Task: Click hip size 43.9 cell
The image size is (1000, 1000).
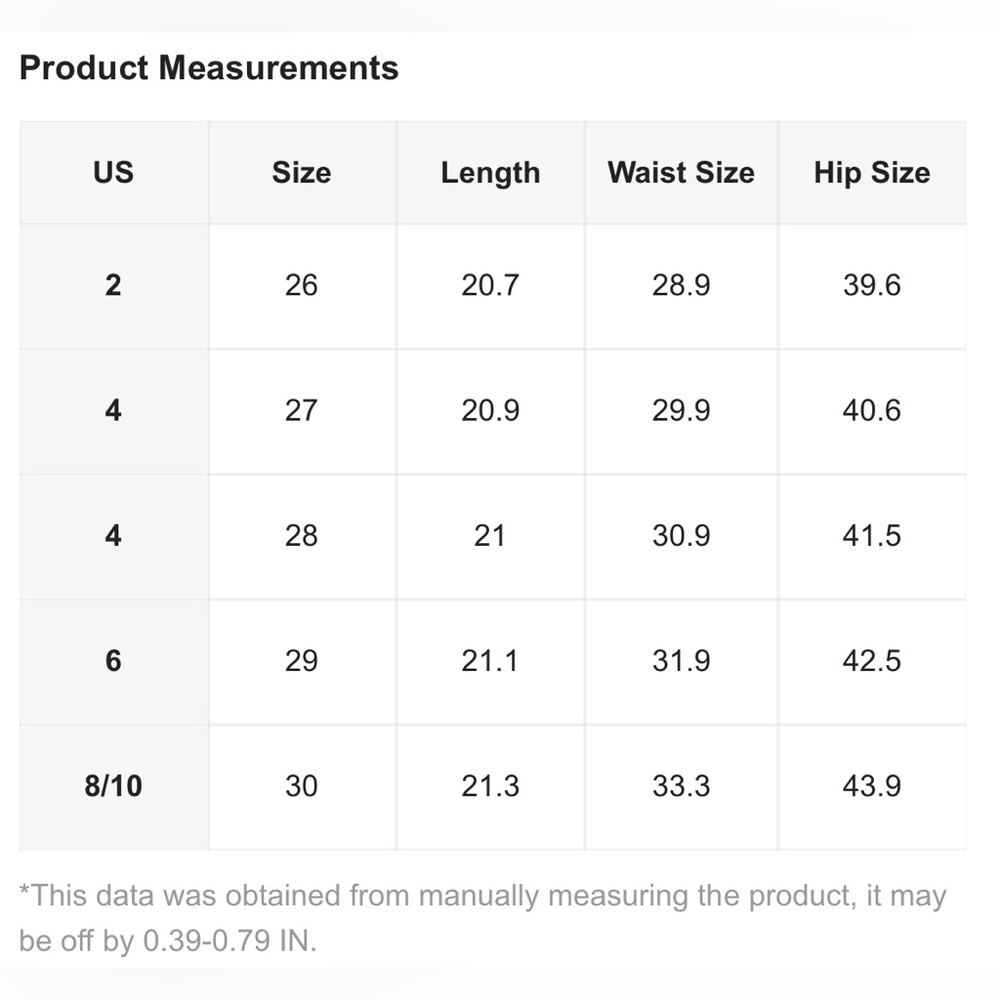Action: coord(872,786)
